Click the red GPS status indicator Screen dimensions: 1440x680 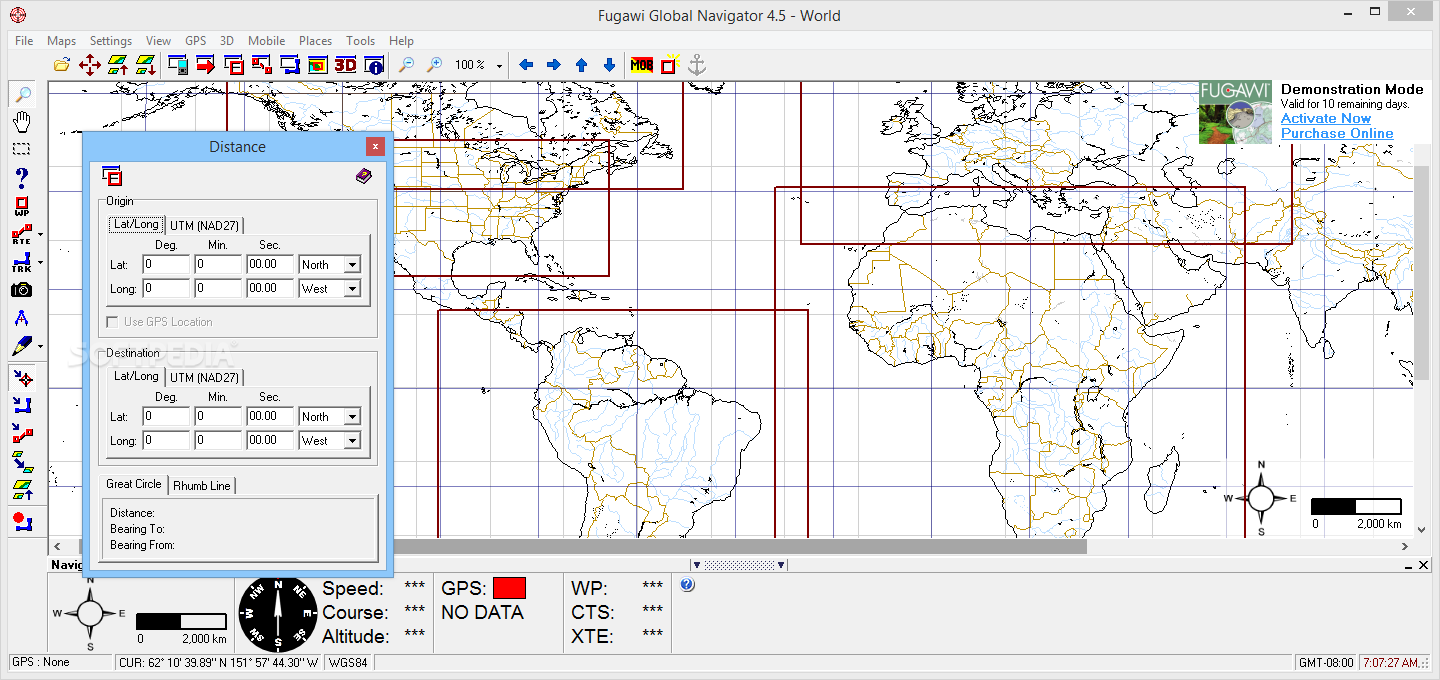tap(509, 588)
